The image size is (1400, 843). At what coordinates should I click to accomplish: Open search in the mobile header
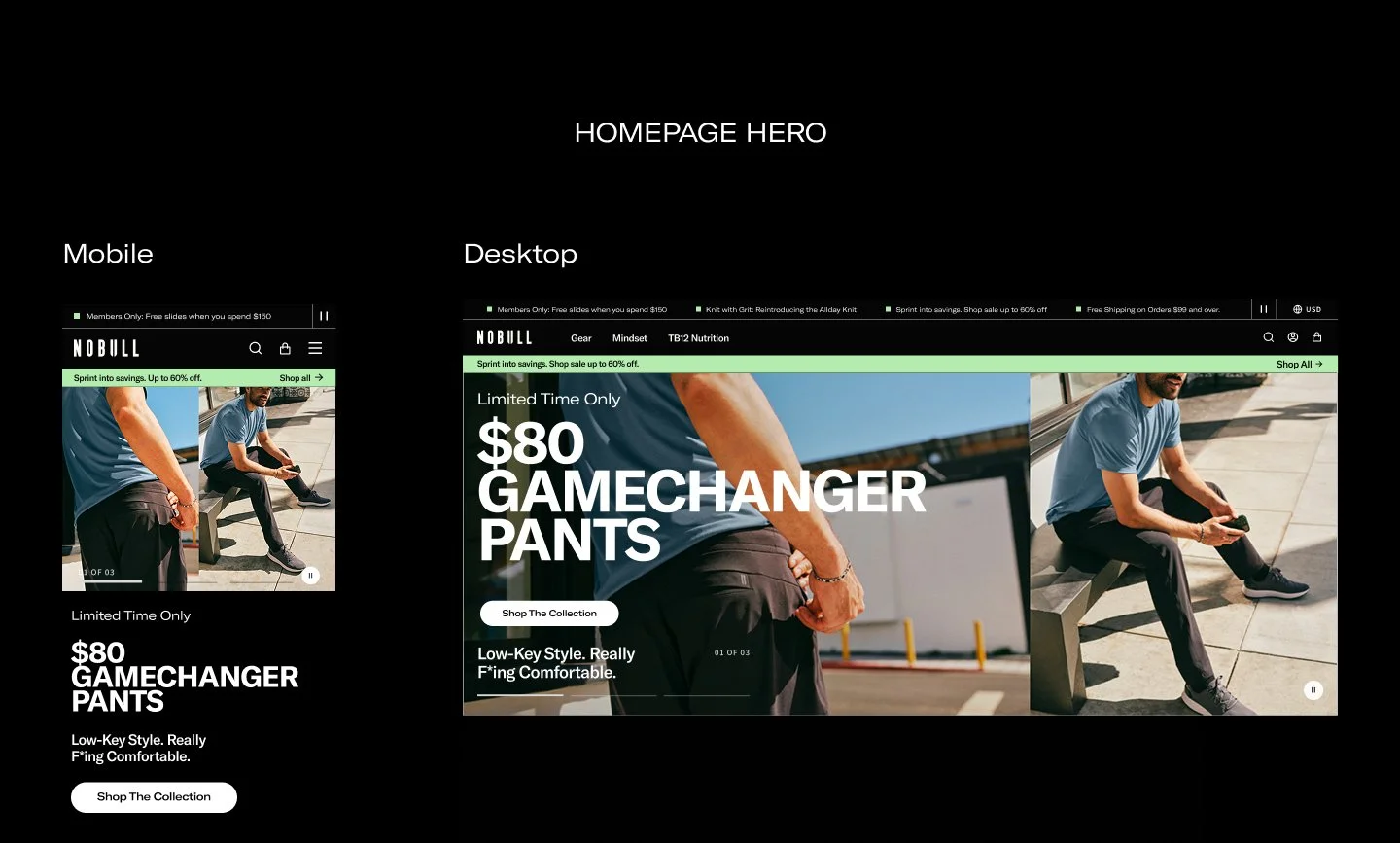pyautogui.click(x=256, y=348)
